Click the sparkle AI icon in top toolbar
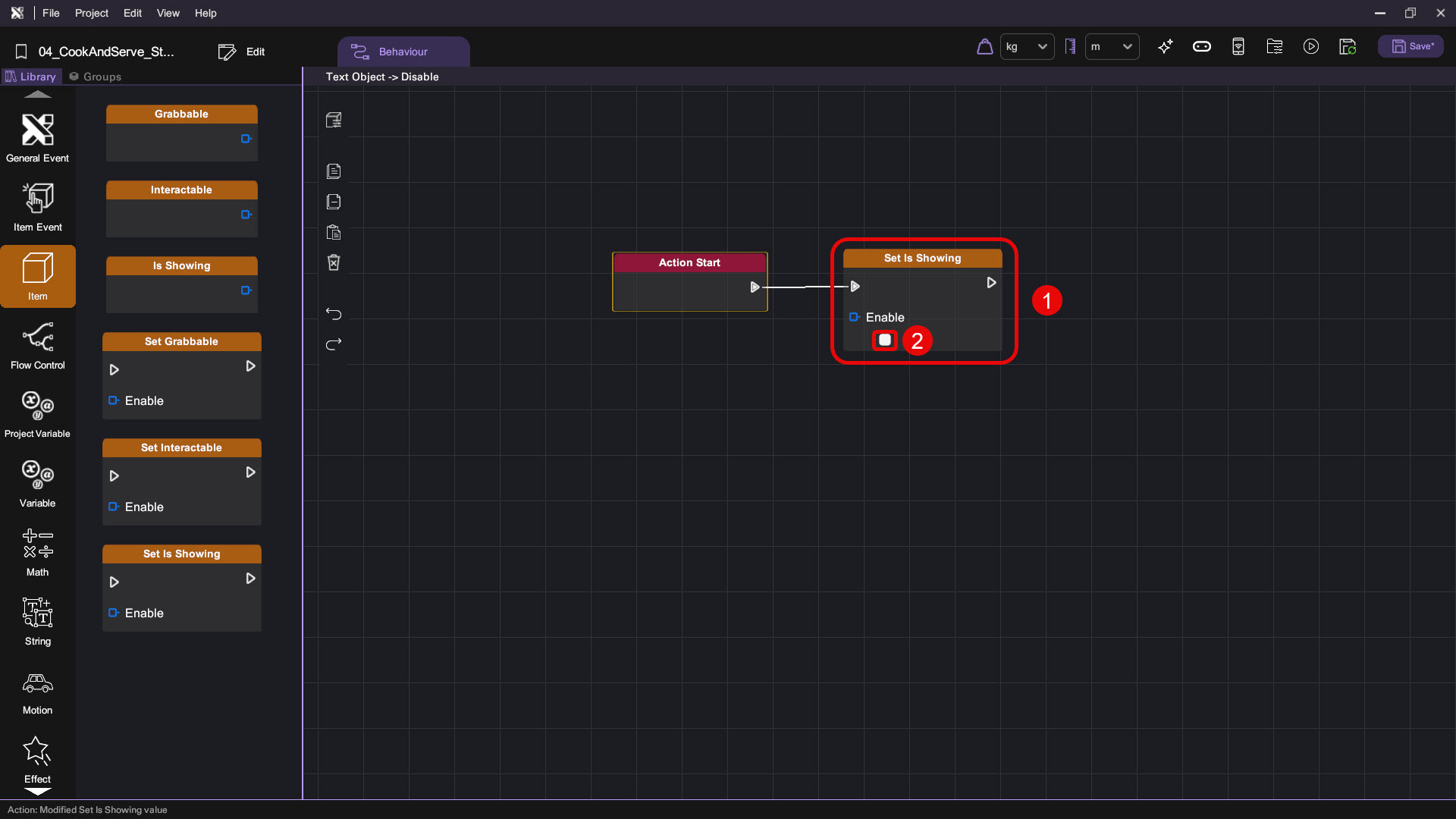1456x819 pixels. 1166,47
